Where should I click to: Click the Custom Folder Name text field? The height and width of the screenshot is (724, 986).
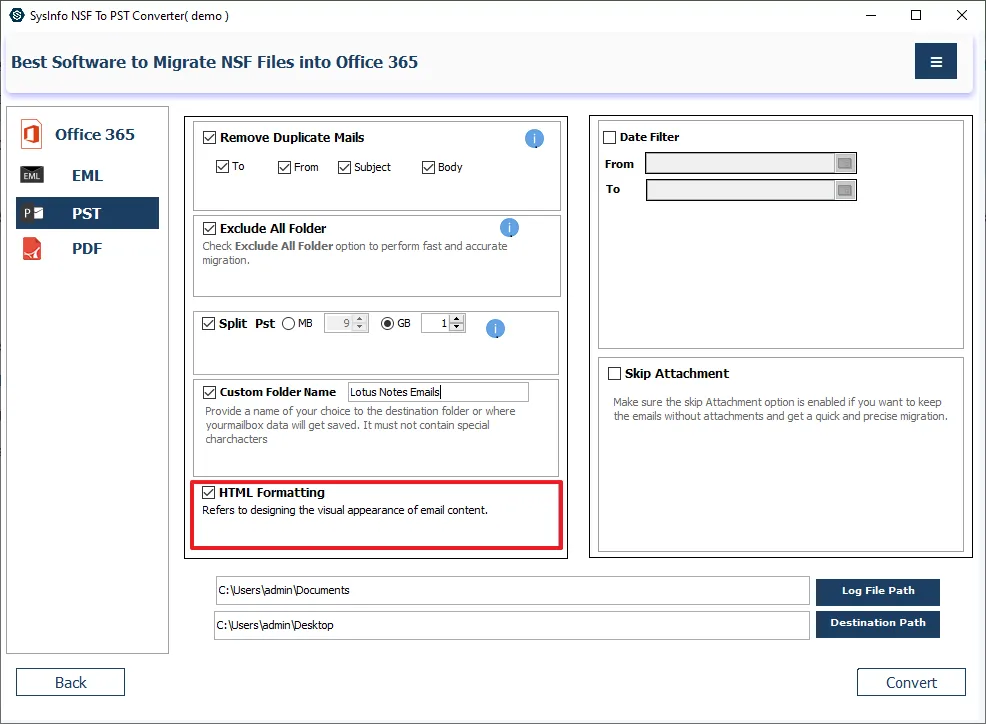pyautogui.click(x=437, y=393)
